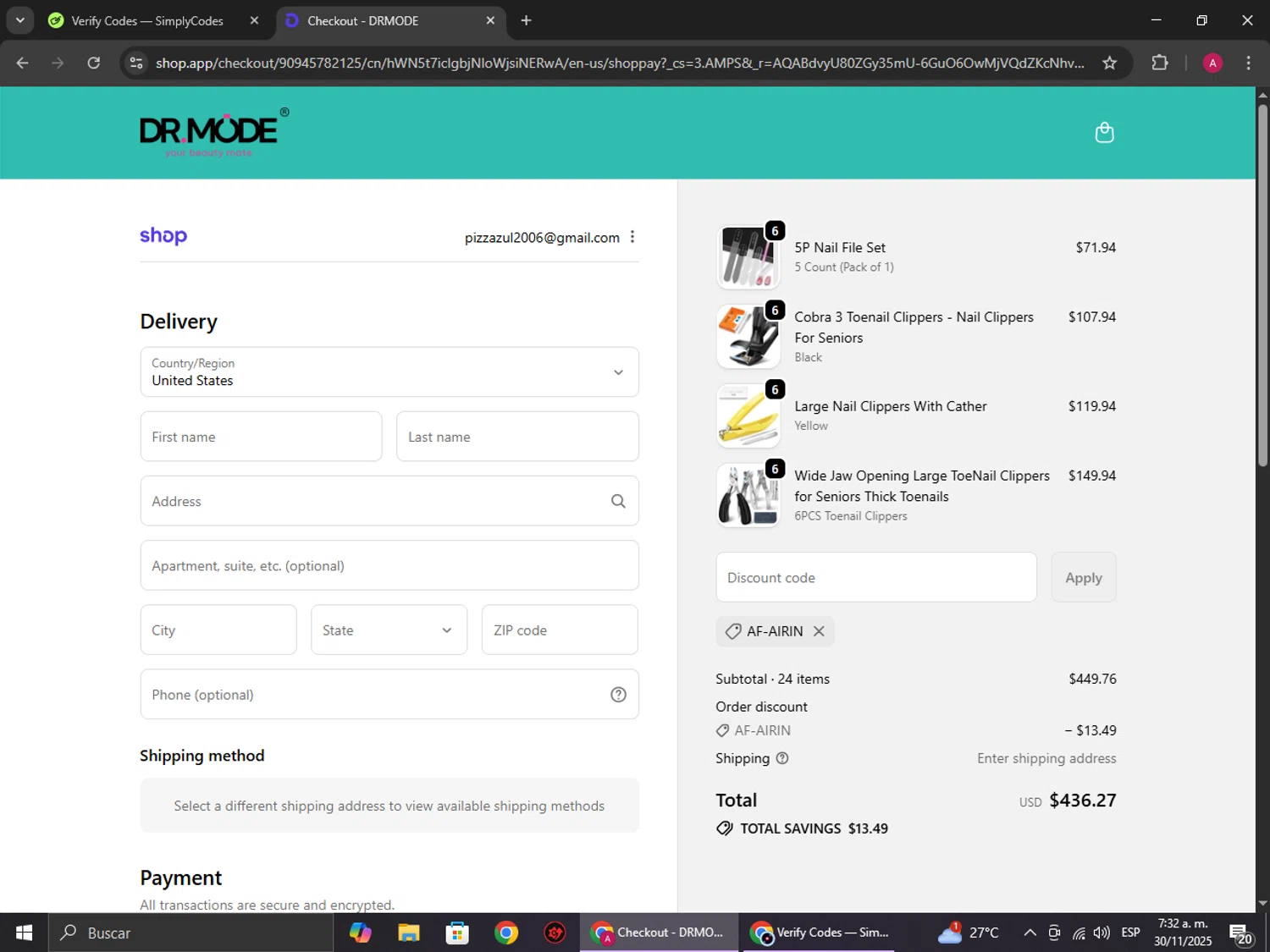Image resolution: width=1270 pixels, height=952 pixels.
Task: Go back to the previous page
Action: tap(23, 63)
